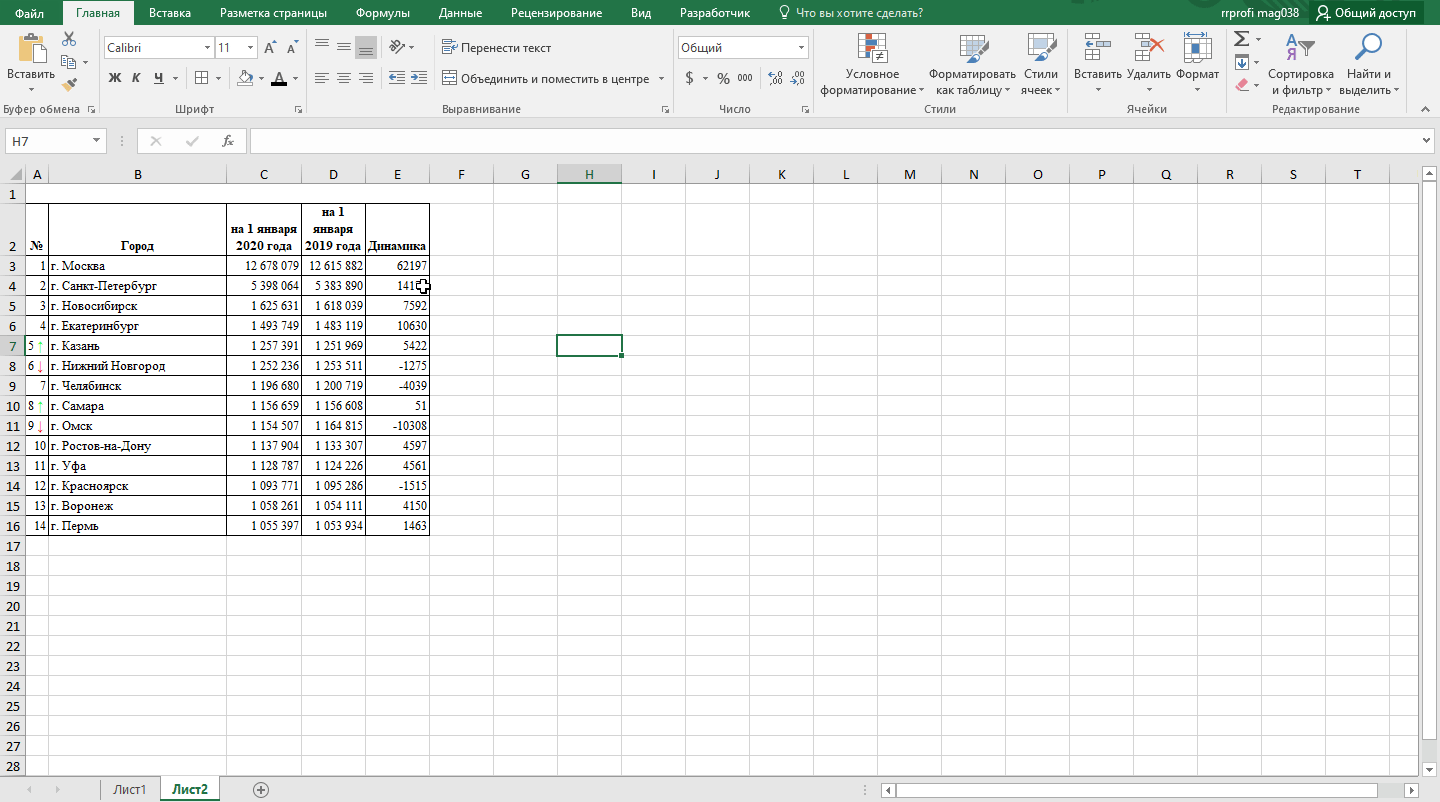The height and width of the screenshot is (802, 1440).
Task: Select the Format Painter brush icon
Action: click(69, 85)
